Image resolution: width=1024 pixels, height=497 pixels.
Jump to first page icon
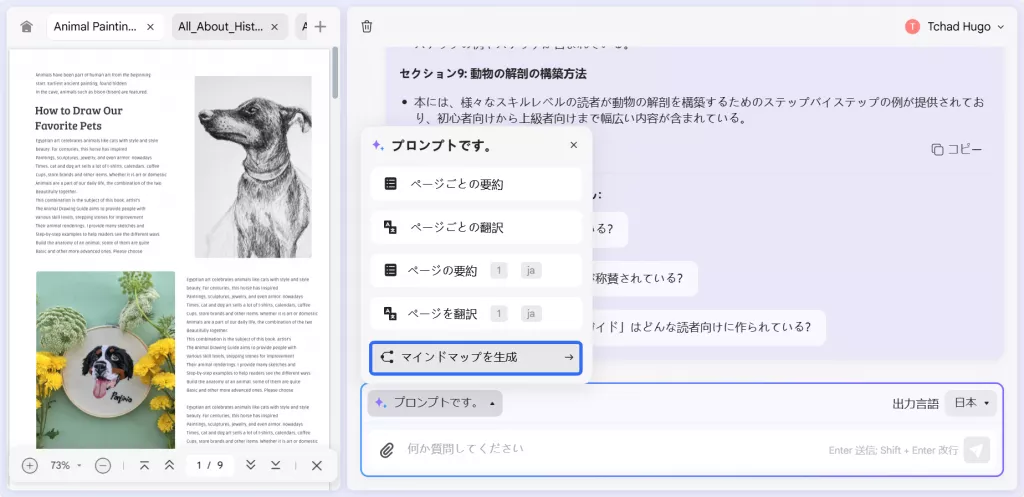[x=145, y=466]
